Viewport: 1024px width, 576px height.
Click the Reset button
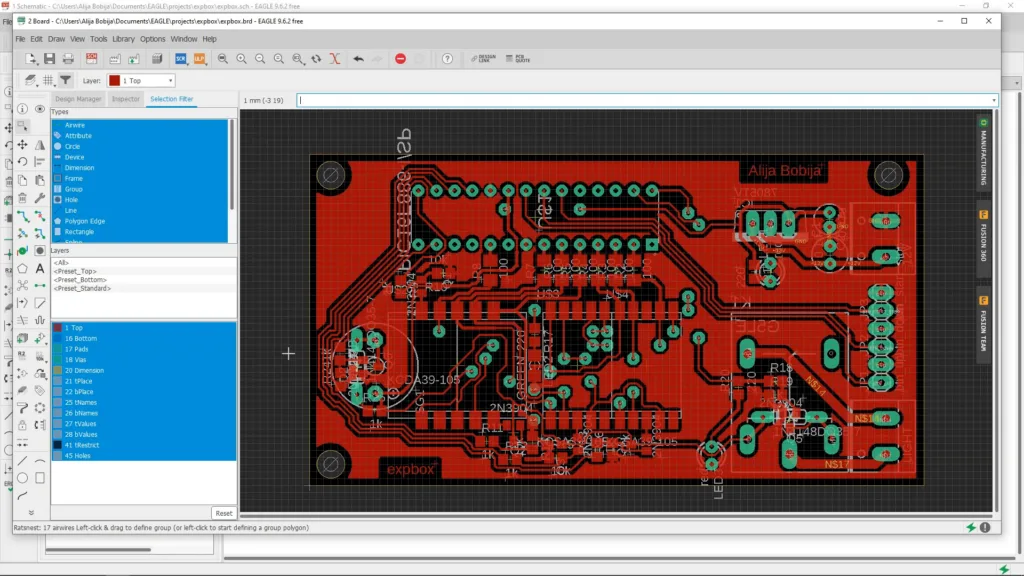[223, 513]
